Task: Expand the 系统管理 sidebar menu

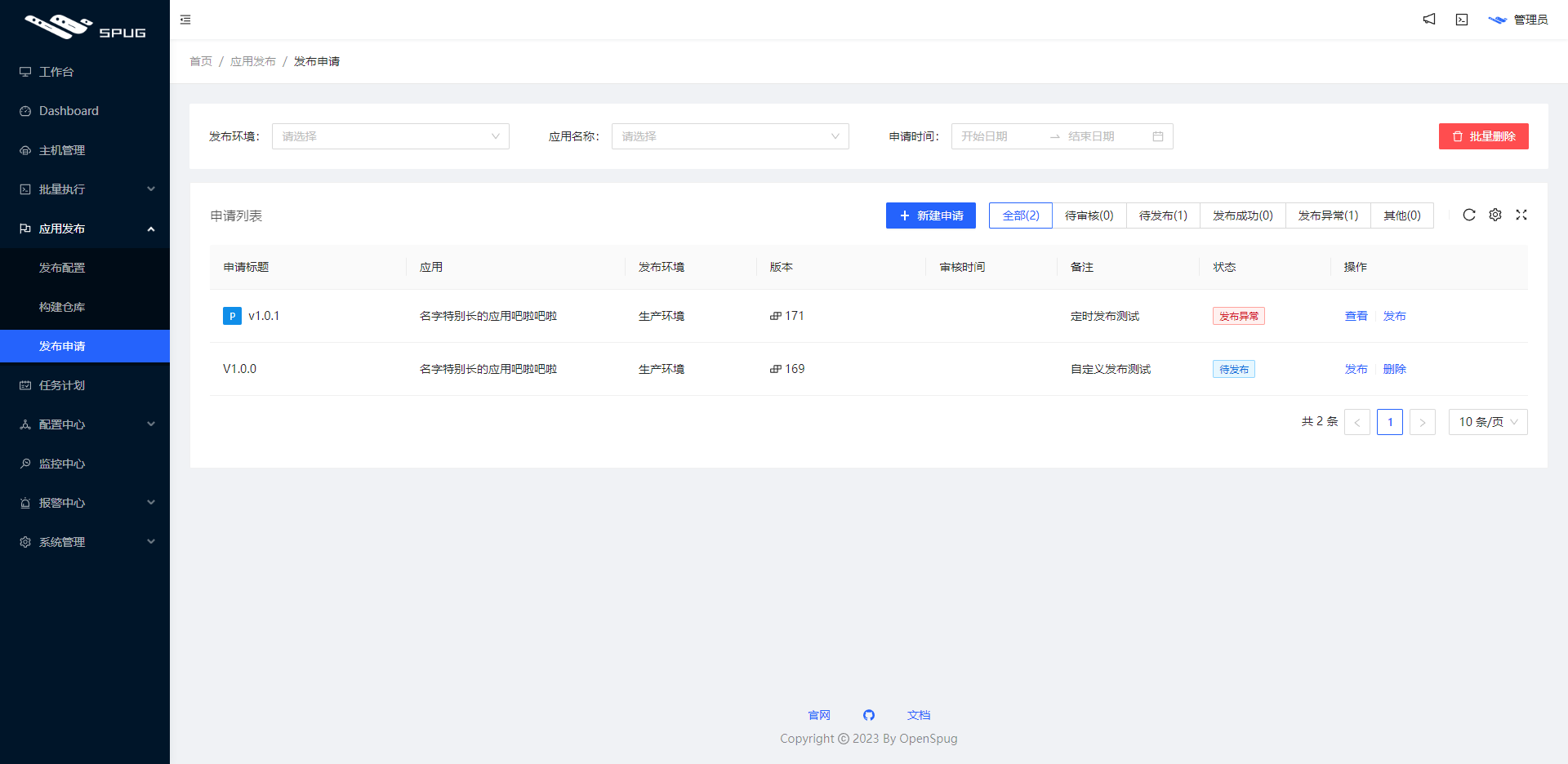Action: coord(85,542)
